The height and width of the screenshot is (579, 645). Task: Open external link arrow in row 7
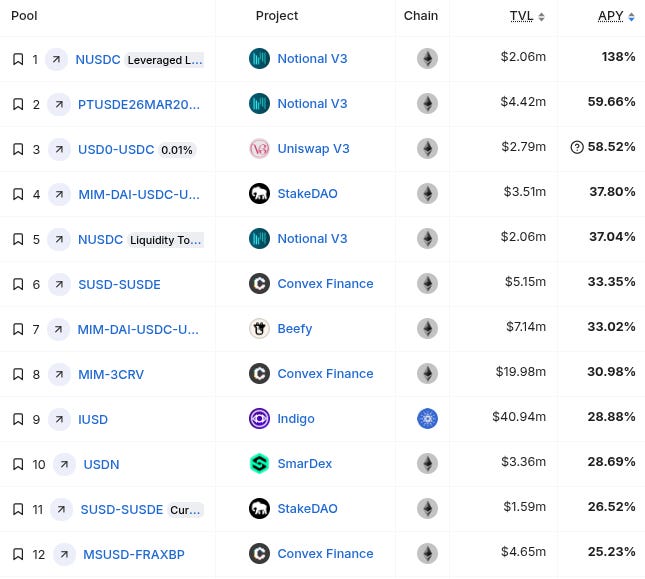point(58,329)
